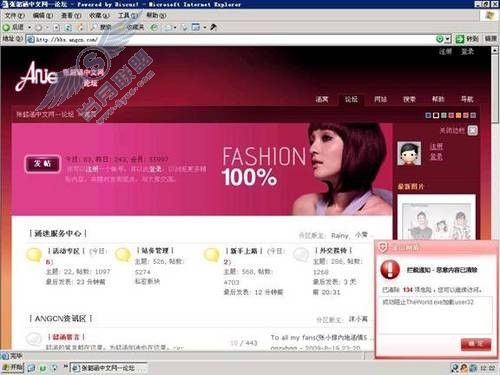Choose the white-outlined theme color swatch

point(436,115)
